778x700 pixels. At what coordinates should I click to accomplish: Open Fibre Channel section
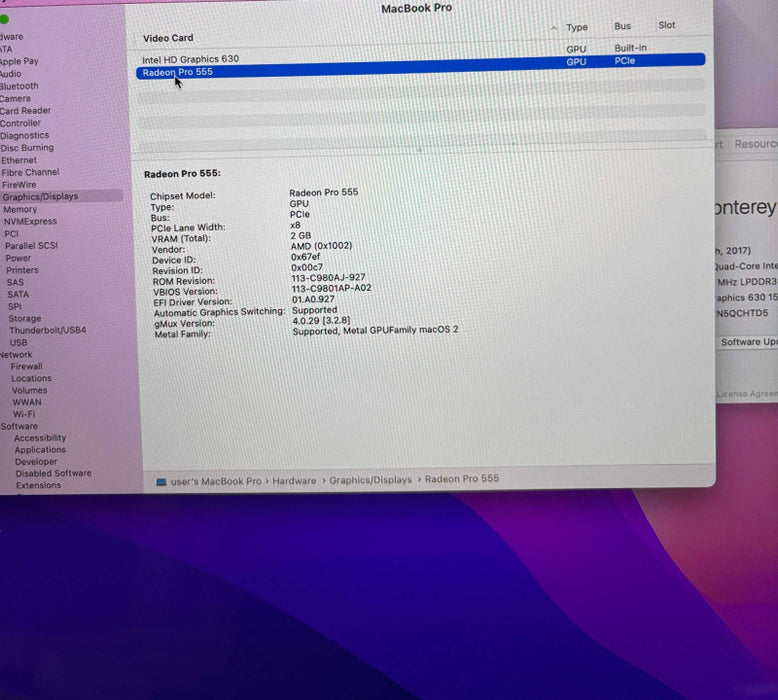[30, 172]
